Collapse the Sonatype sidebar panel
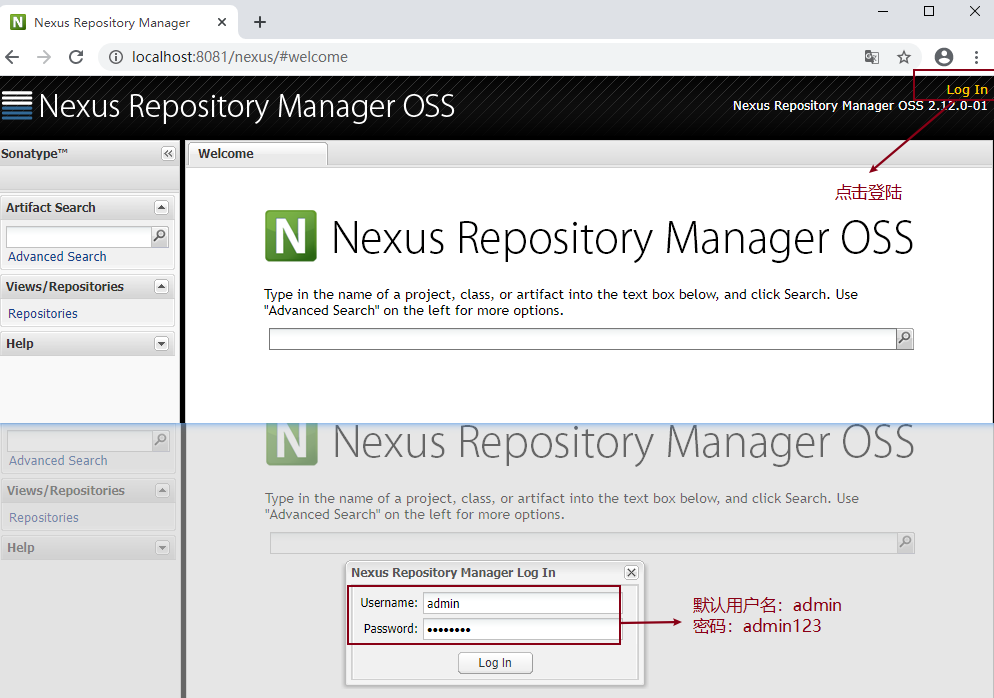Image resolution: width=994 pixels, height=698 pixels. point(168,153)
